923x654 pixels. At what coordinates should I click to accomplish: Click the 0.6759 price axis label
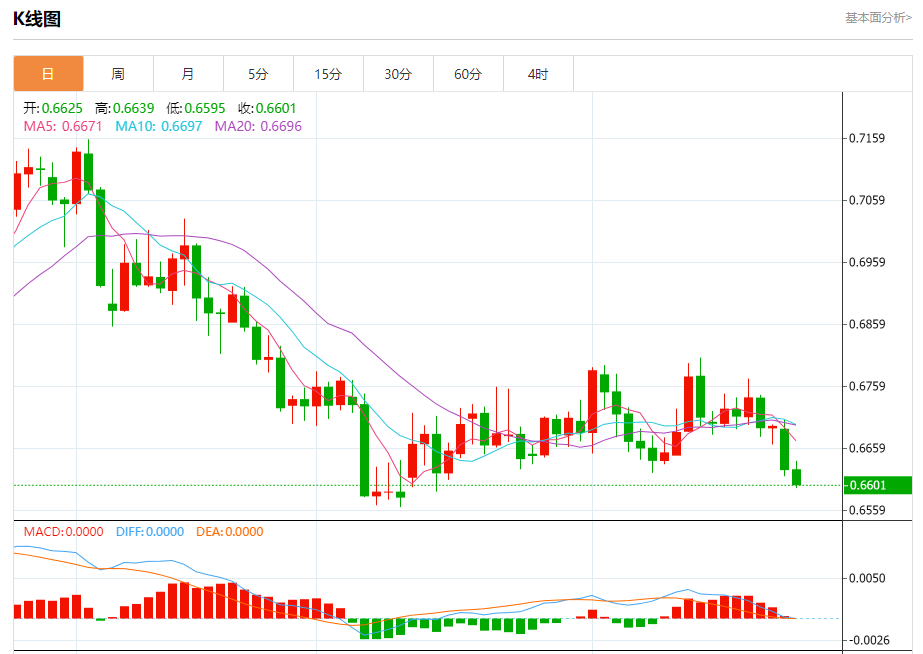tap(866, 386)
